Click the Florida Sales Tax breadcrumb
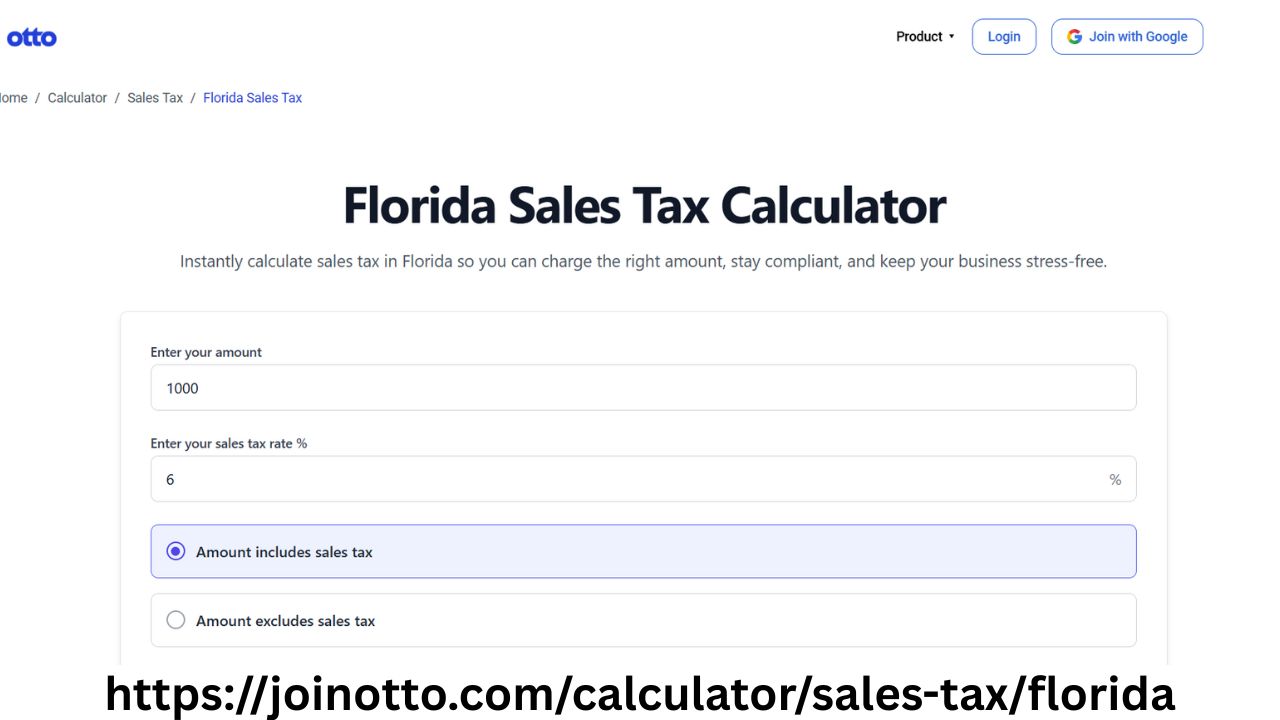The image size is (1280, 720). pyautogui.click(x=252, y=98)
